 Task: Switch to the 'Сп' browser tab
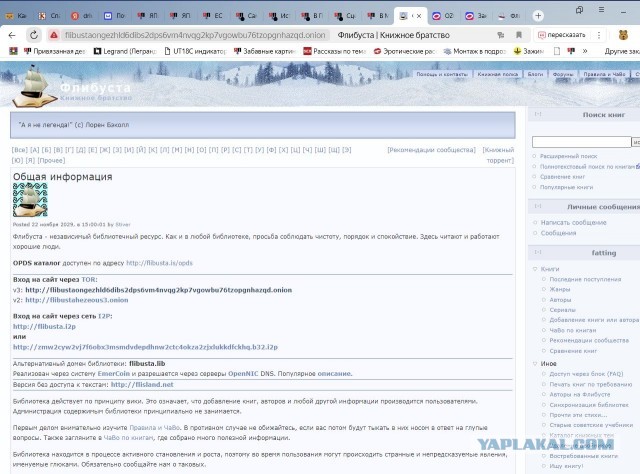point(49,16)
